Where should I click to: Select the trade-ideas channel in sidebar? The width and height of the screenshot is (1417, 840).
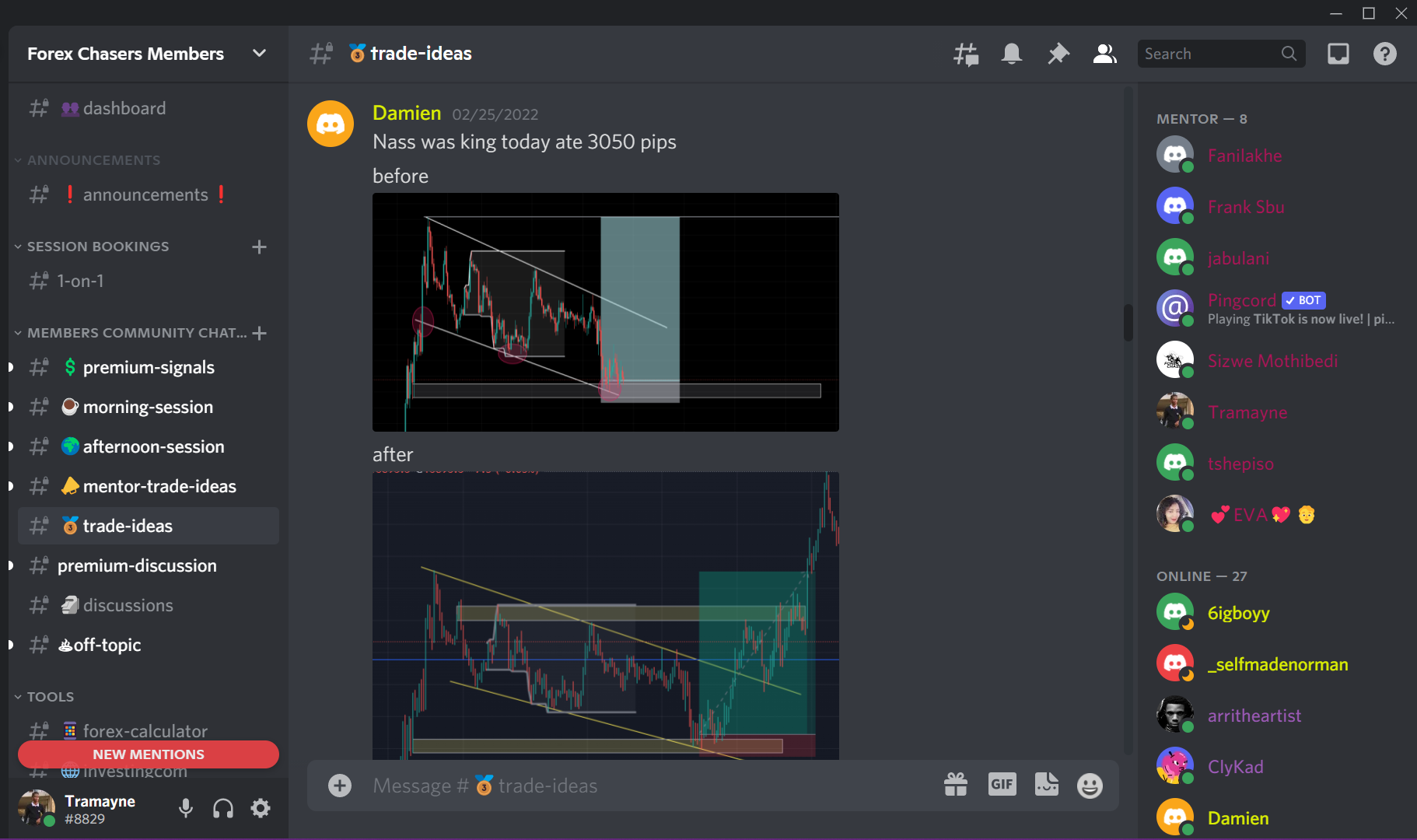tap(148, 526)
